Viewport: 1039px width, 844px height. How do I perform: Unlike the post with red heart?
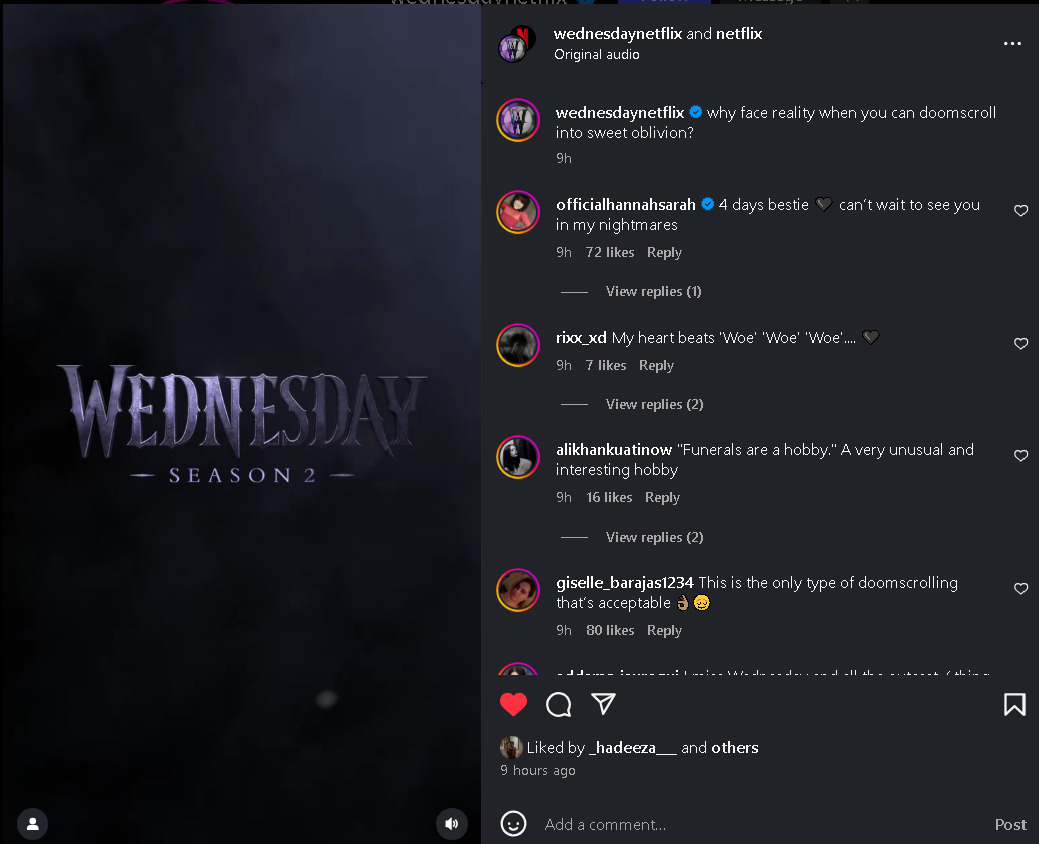(x=514, y=704)
